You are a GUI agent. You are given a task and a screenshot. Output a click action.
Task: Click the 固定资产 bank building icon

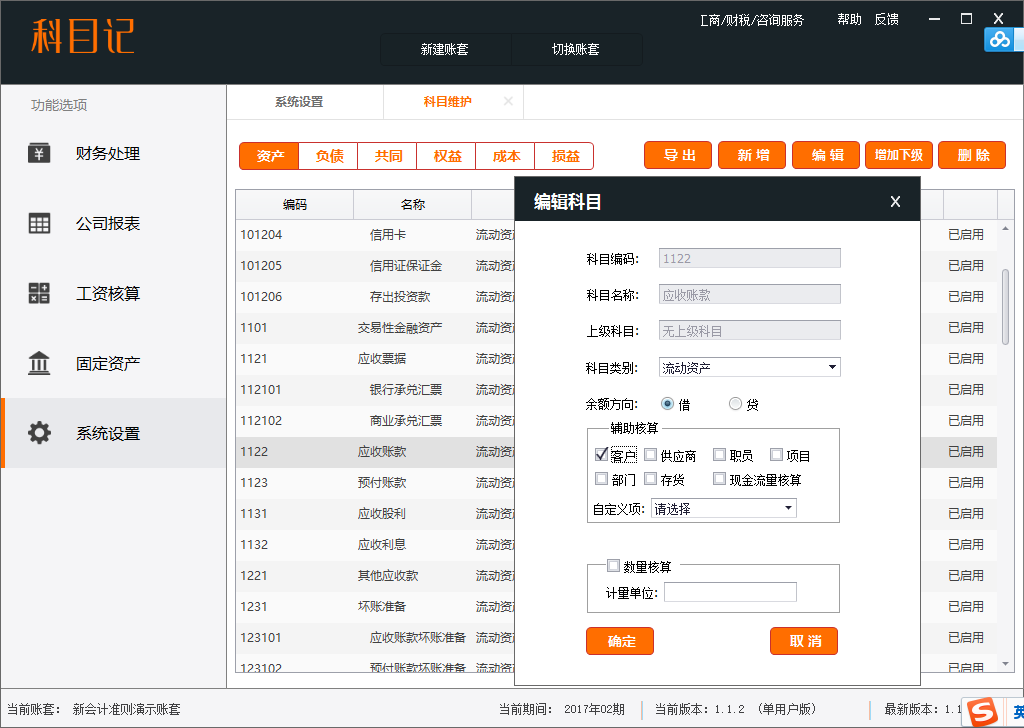(39, 364)
